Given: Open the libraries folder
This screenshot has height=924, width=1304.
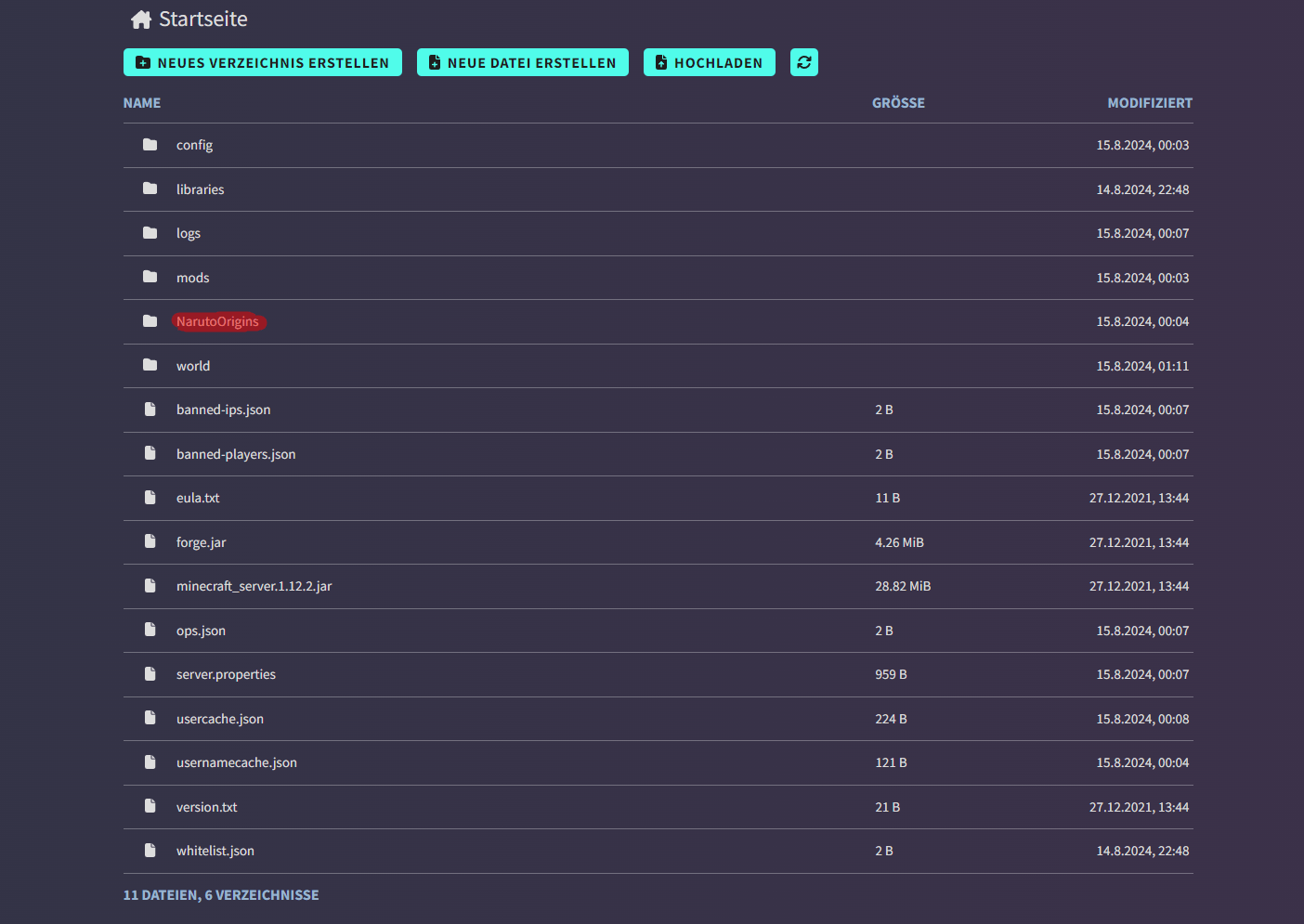Looking at the screenshot, I should pyautogui.click(x=201, y=189).
